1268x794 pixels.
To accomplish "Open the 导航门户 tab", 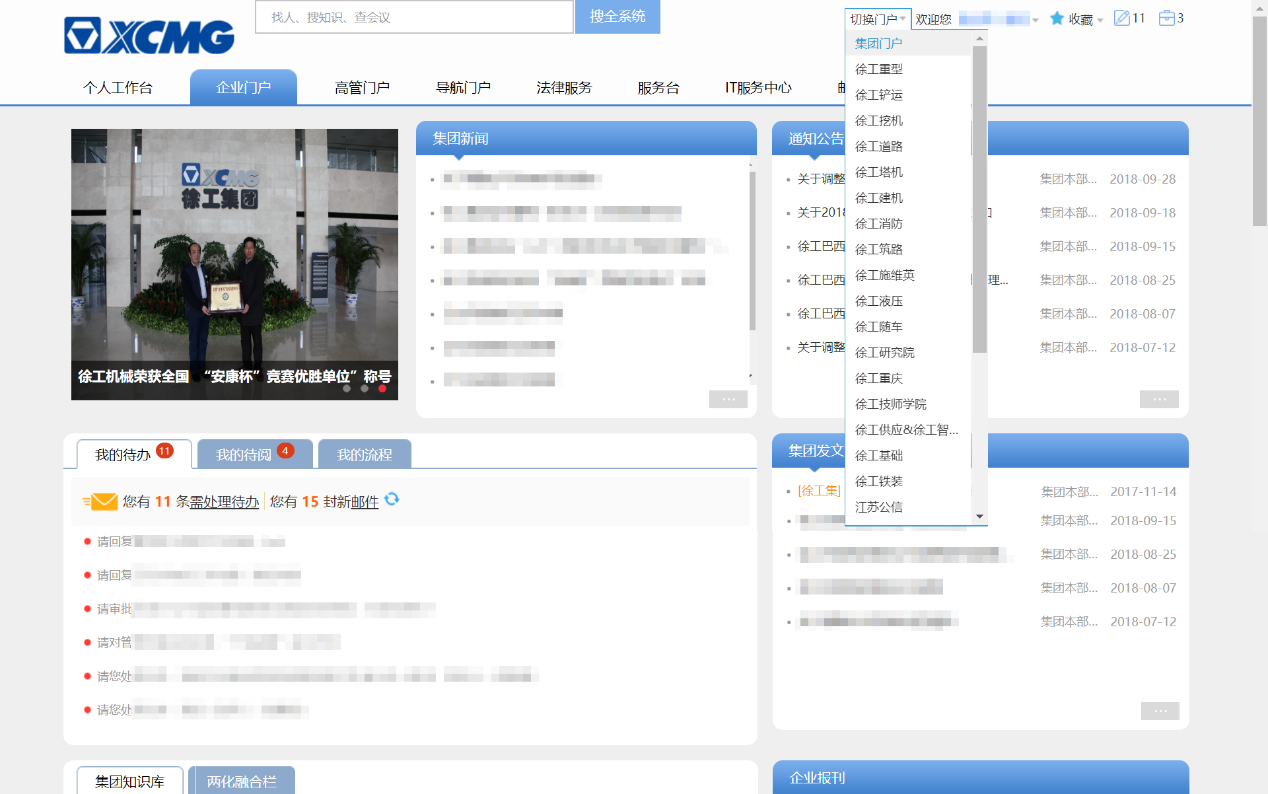I will [463, 88].
